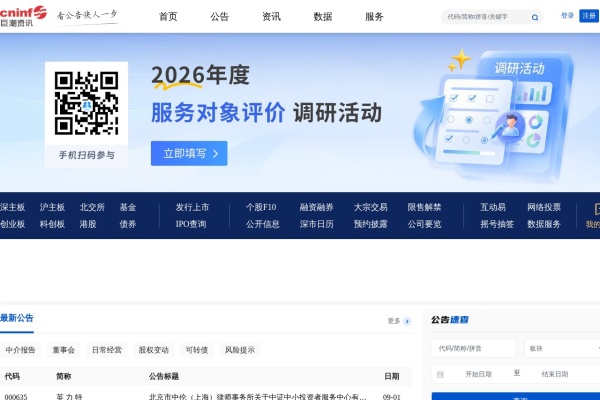Viewport: 600px width, 400px height.
Task: Click the 登录 link
Action: [567, 16]
